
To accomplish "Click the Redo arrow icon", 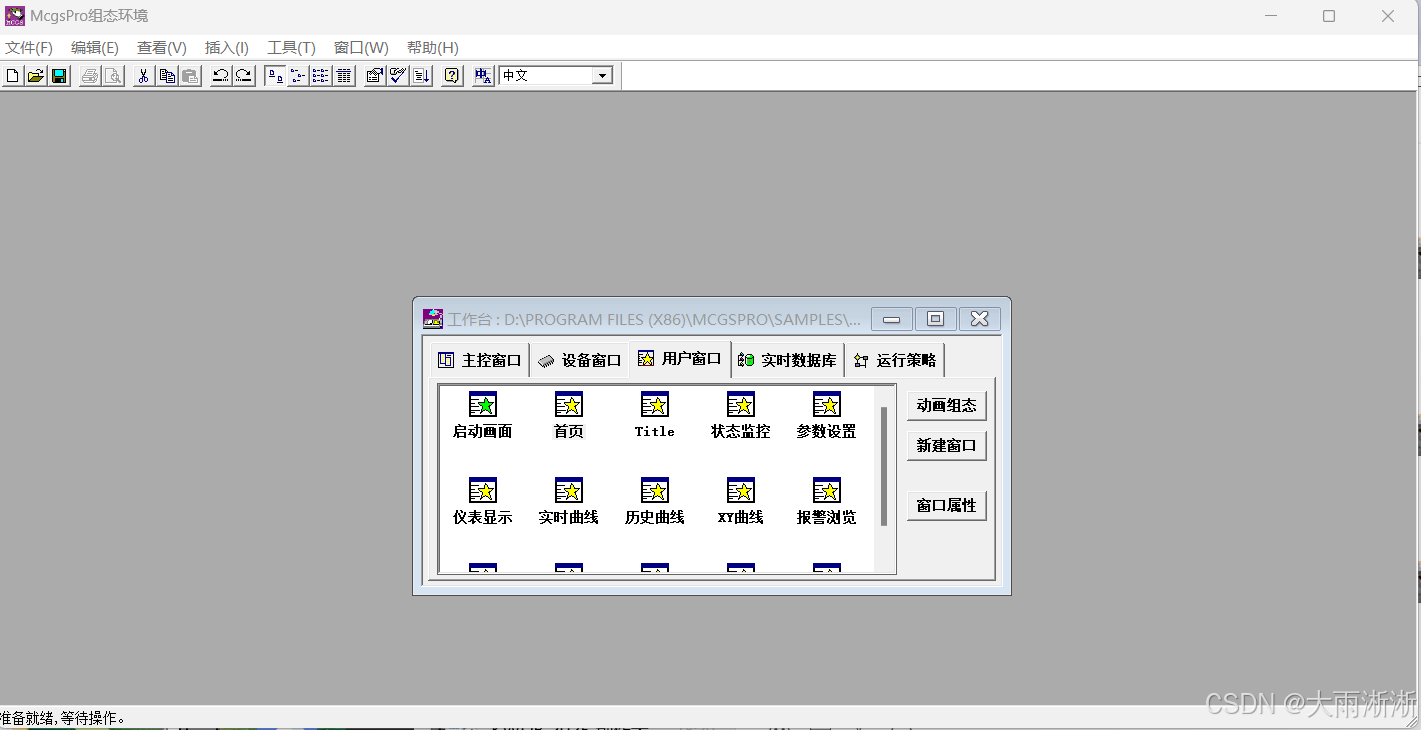I will click(244, 76).
